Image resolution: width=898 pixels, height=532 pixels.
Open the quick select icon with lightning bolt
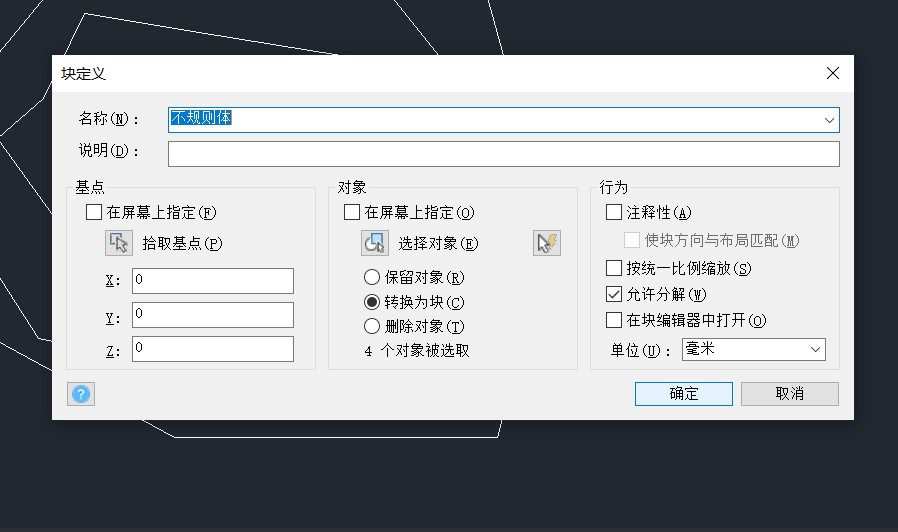click(546, 243)
